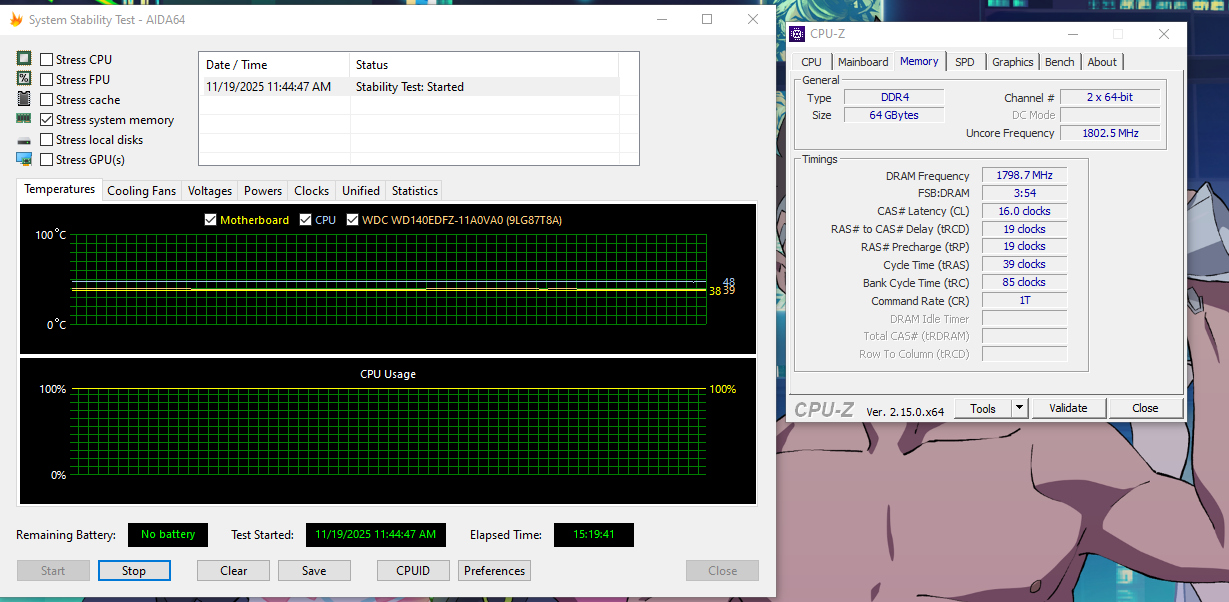Click the FPU icon beside Stress FPU
The image size is (1229, 602).
24,79
